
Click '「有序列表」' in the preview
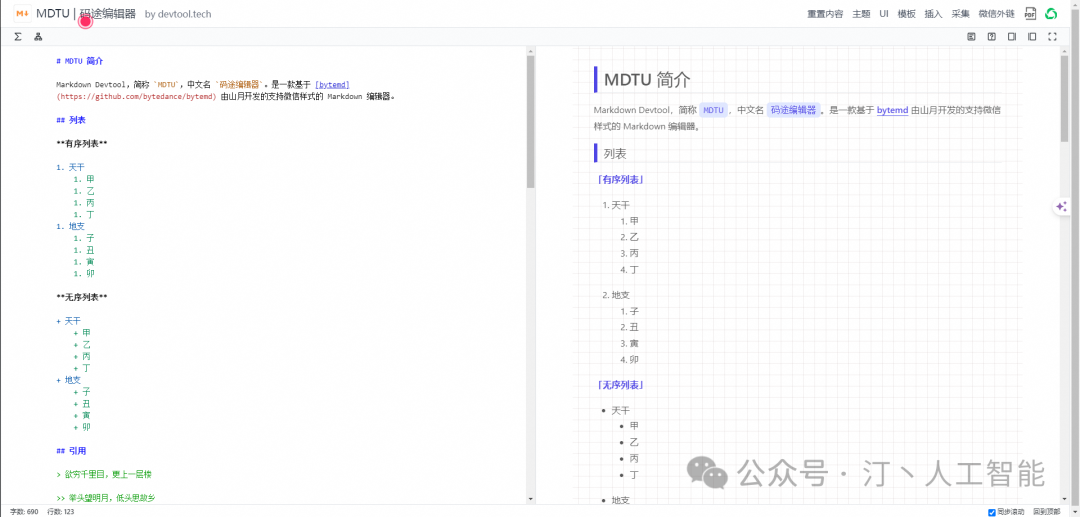click(621, 180)
